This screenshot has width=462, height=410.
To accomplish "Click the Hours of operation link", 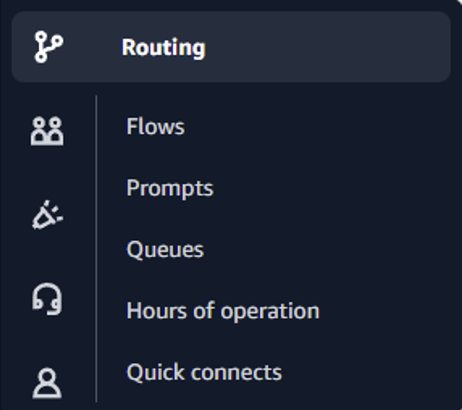I will [x=223, y=311].
